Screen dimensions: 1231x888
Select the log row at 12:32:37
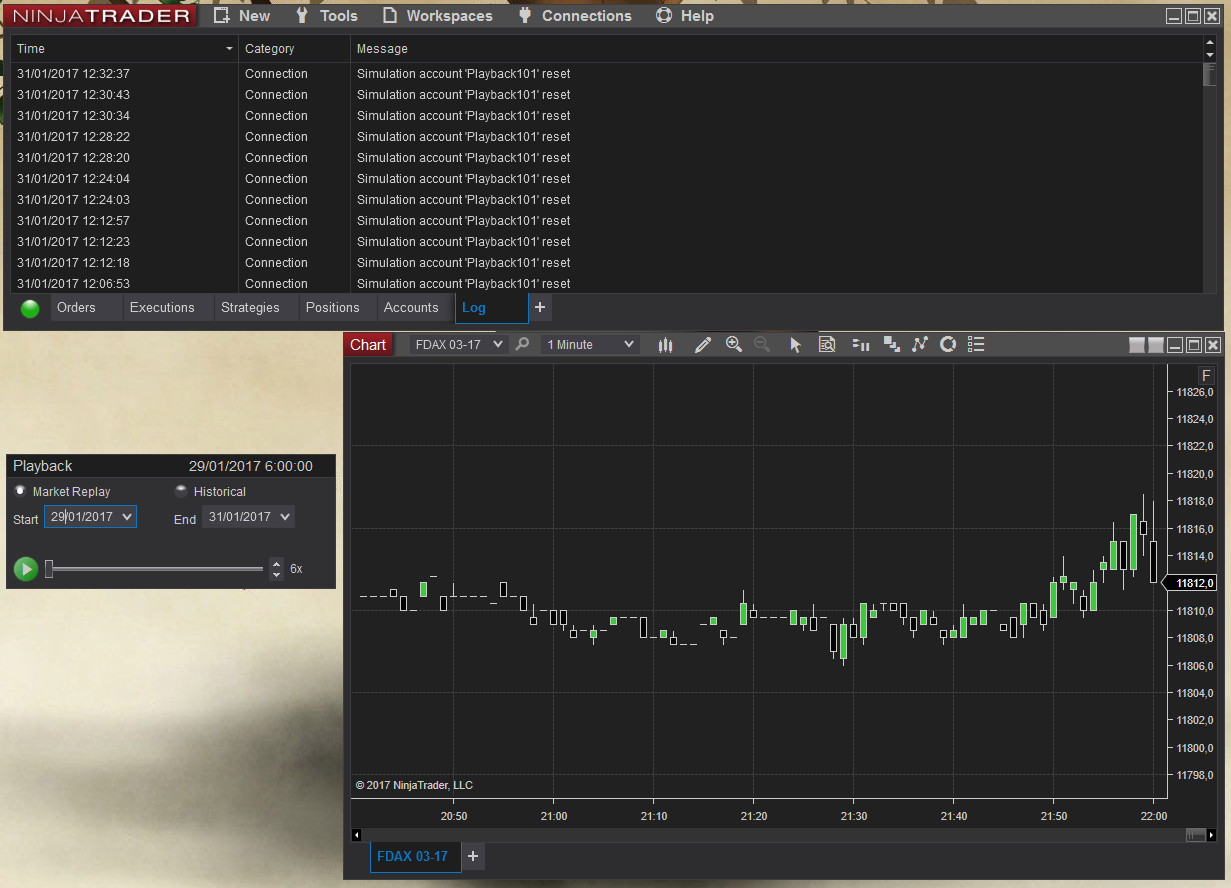607,74
